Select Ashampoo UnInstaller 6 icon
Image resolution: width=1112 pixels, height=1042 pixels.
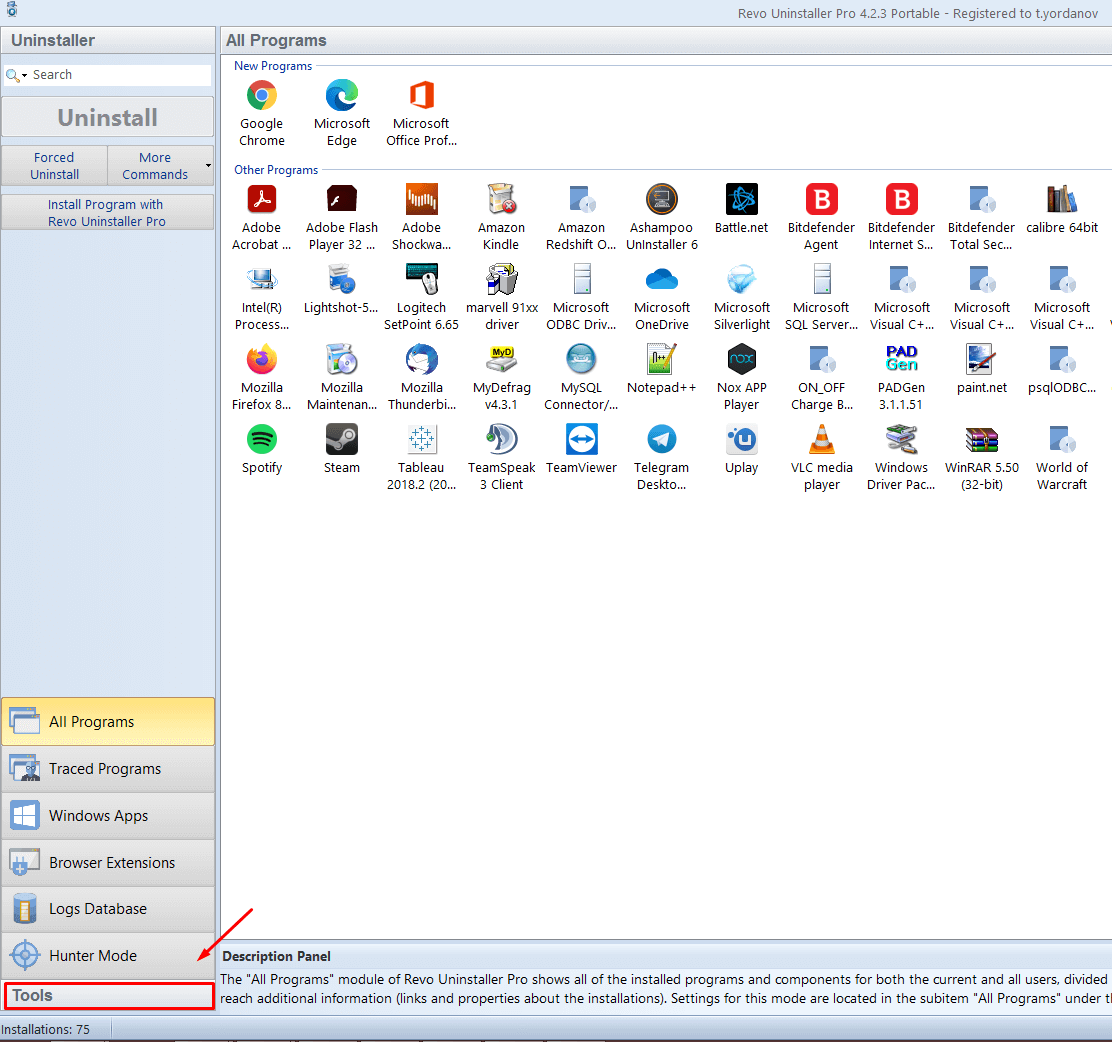(x=662, y=199)
